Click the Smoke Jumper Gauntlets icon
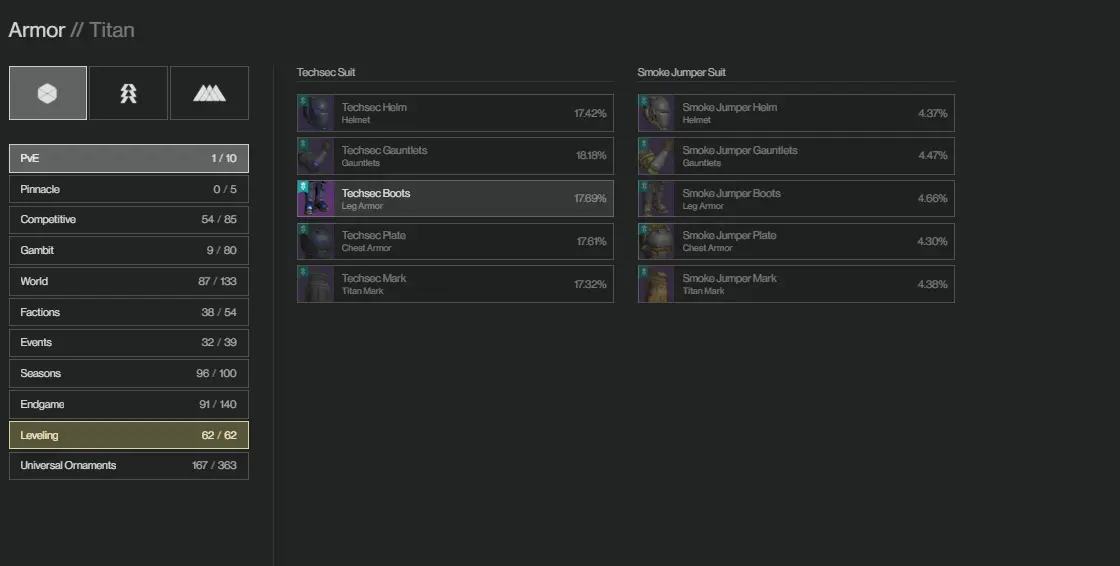The image size is (1120, 566). pos(657,156)
